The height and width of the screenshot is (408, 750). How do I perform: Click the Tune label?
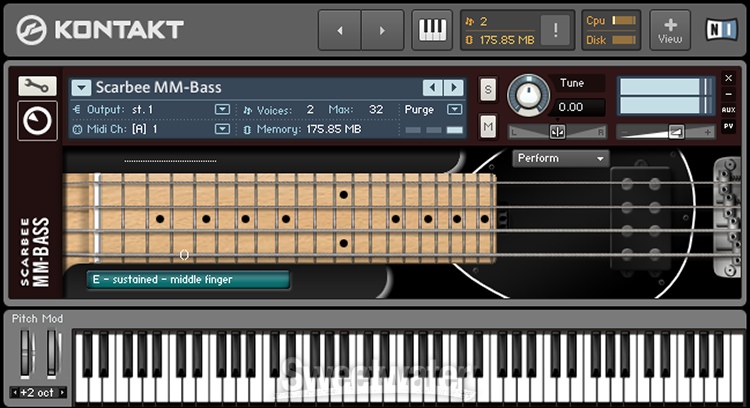[x=572, y=83]
